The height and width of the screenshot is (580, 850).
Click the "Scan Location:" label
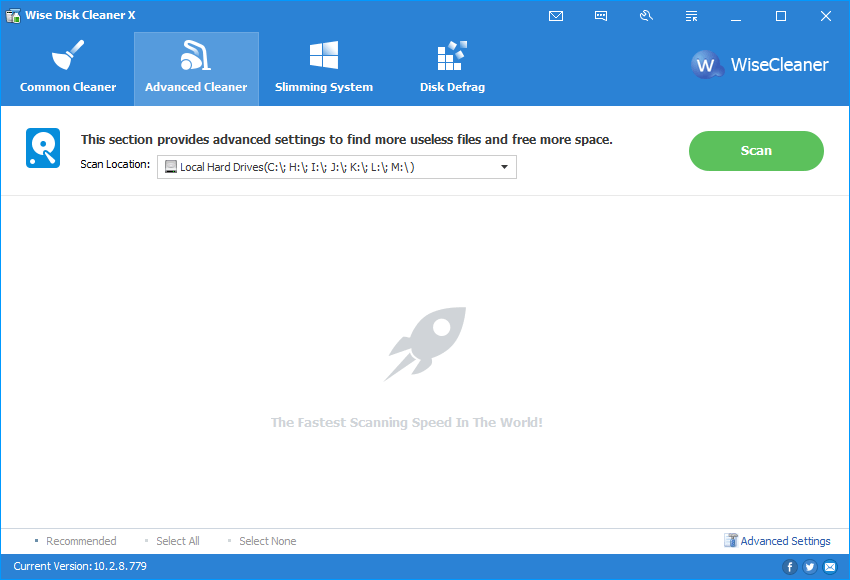(x=115, y=164)
